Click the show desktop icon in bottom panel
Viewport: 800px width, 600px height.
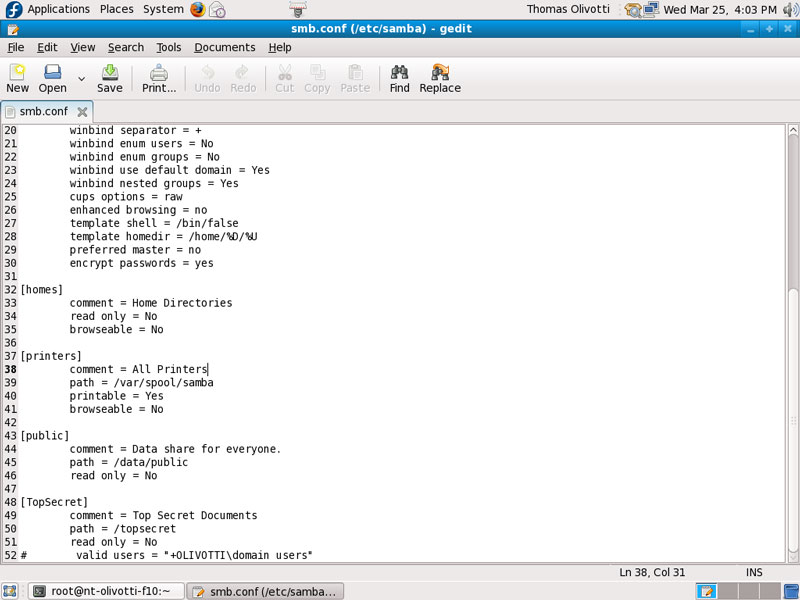click(10, 591)
